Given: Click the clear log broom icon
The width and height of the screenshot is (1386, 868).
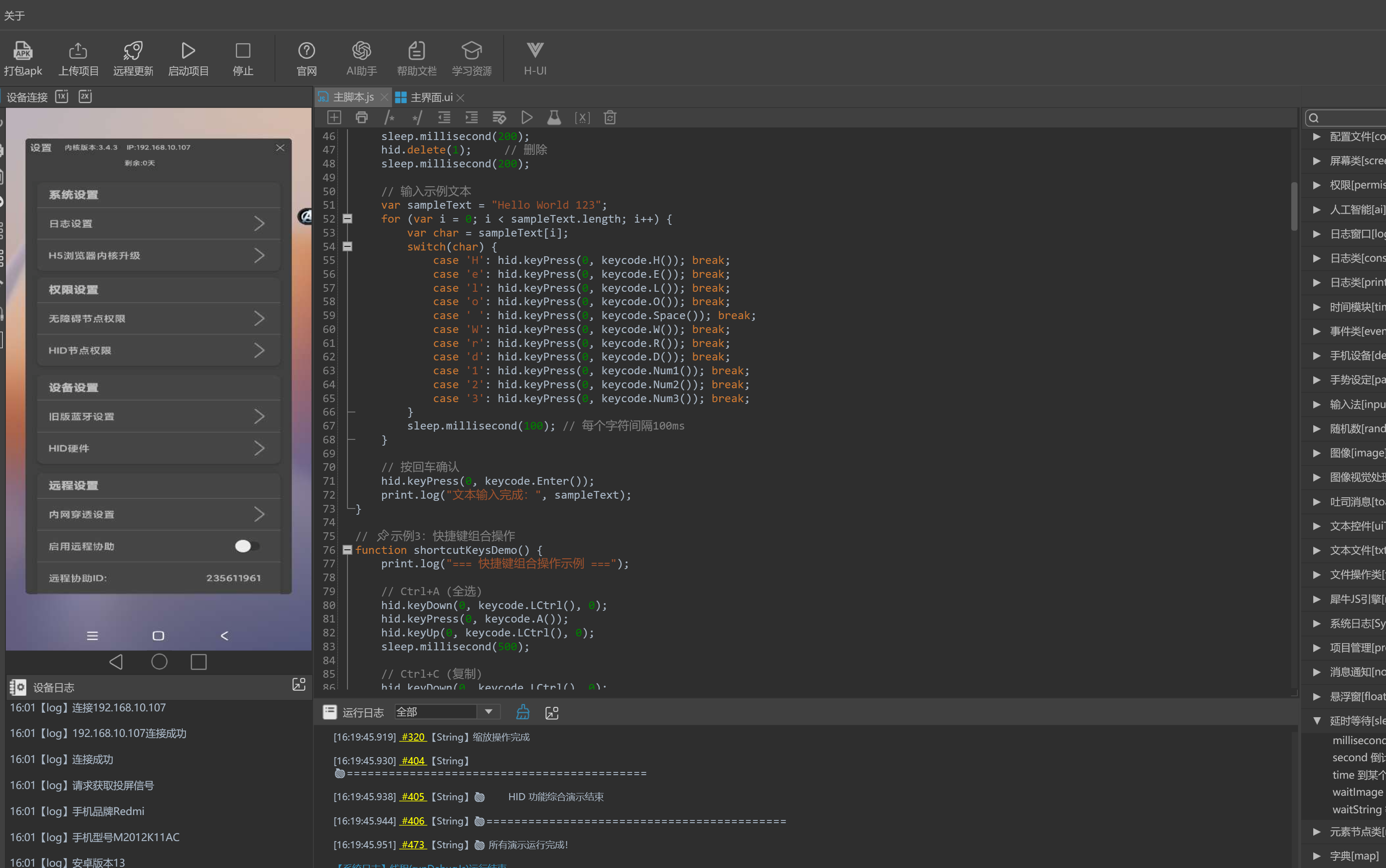Looking at the screenshot, I should 523,712.
